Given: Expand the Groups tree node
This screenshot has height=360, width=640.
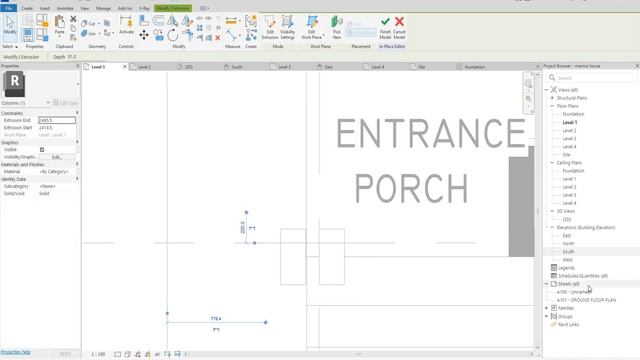Looking at the screenshot, I should [x=547, y=316].
